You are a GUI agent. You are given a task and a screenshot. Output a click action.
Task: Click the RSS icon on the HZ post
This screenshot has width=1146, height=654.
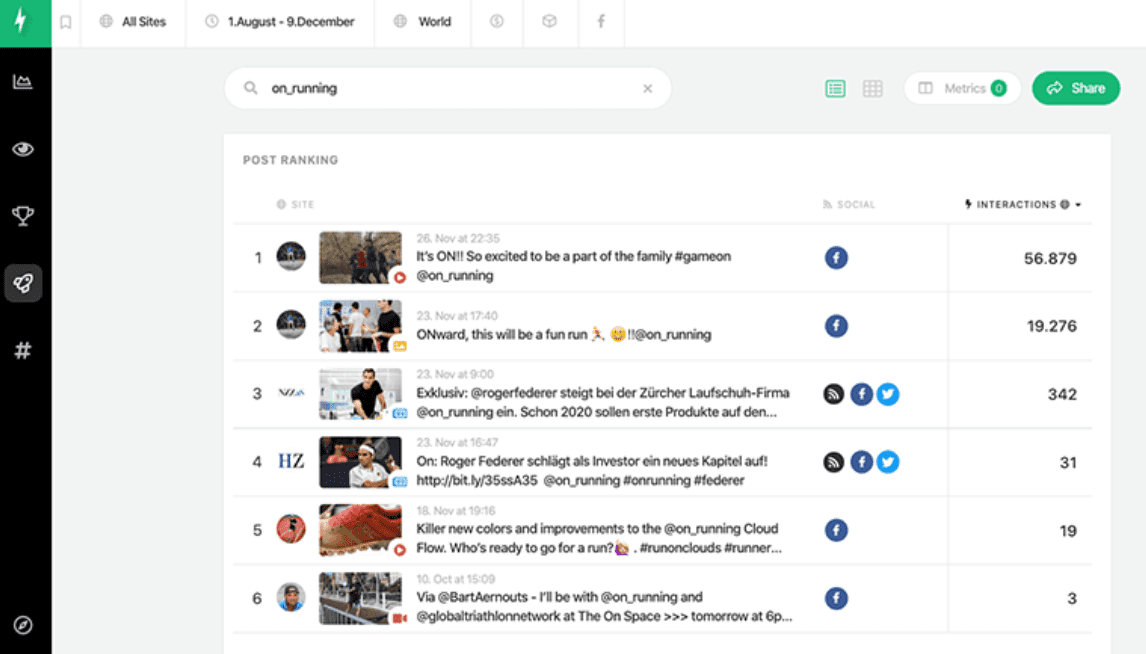(x=834, y=462)
